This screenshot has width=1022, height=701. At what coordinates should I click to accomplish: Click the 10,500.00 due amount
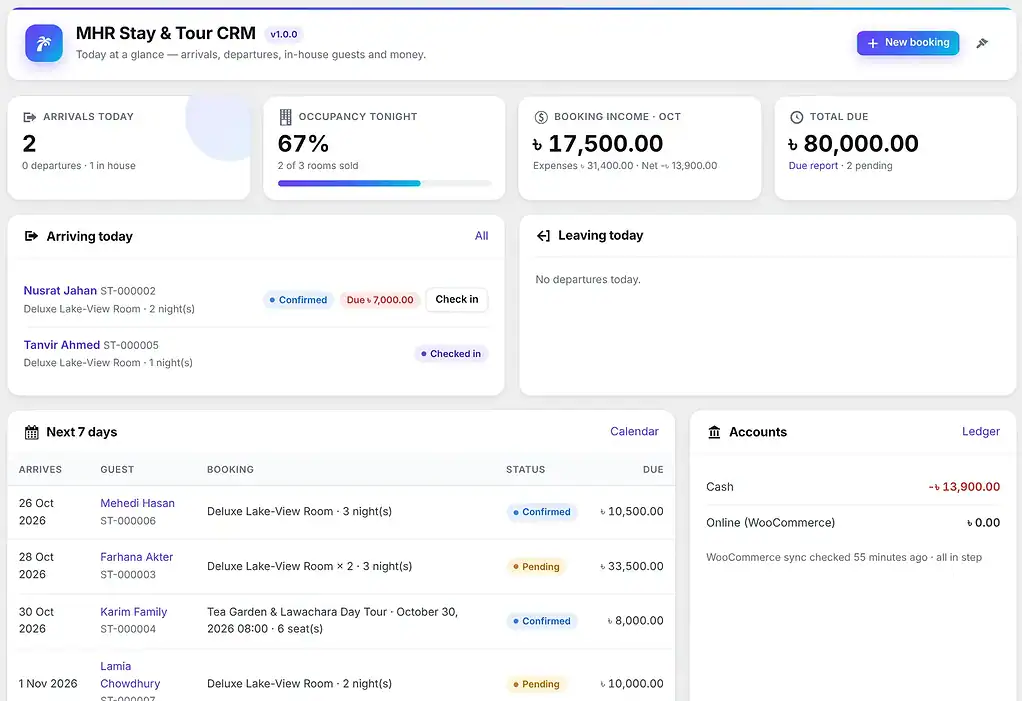632,511
